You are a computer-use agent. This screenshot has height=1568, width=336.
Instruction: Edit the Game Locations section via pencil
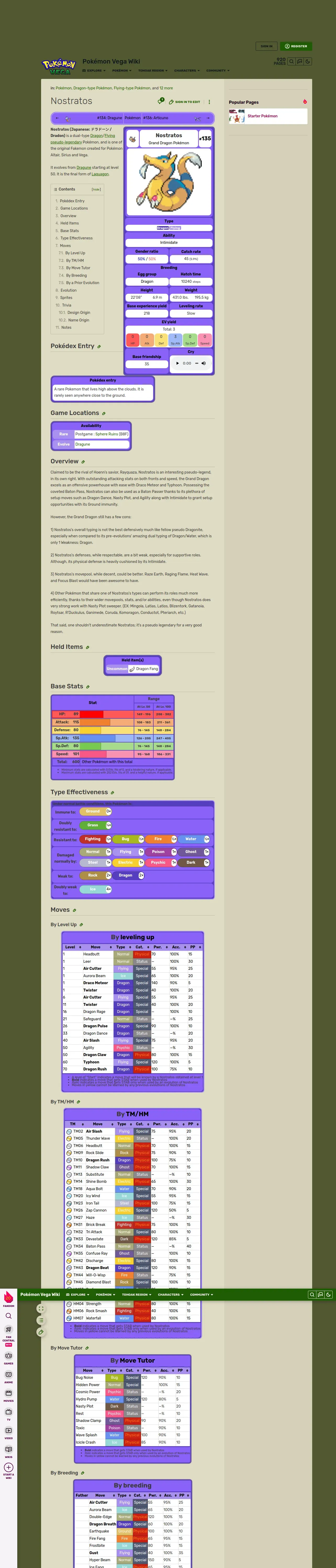(x=104, y=413)
